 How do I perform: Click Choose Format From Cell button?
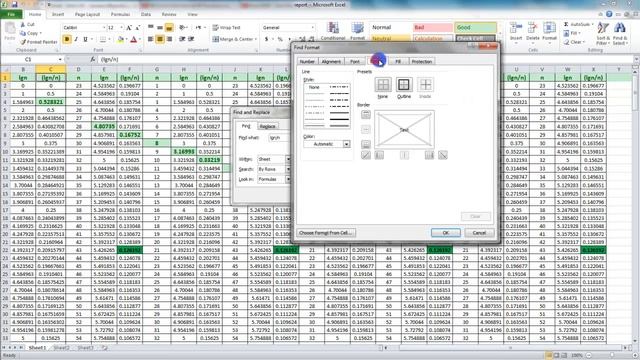(x=325, y=233)
